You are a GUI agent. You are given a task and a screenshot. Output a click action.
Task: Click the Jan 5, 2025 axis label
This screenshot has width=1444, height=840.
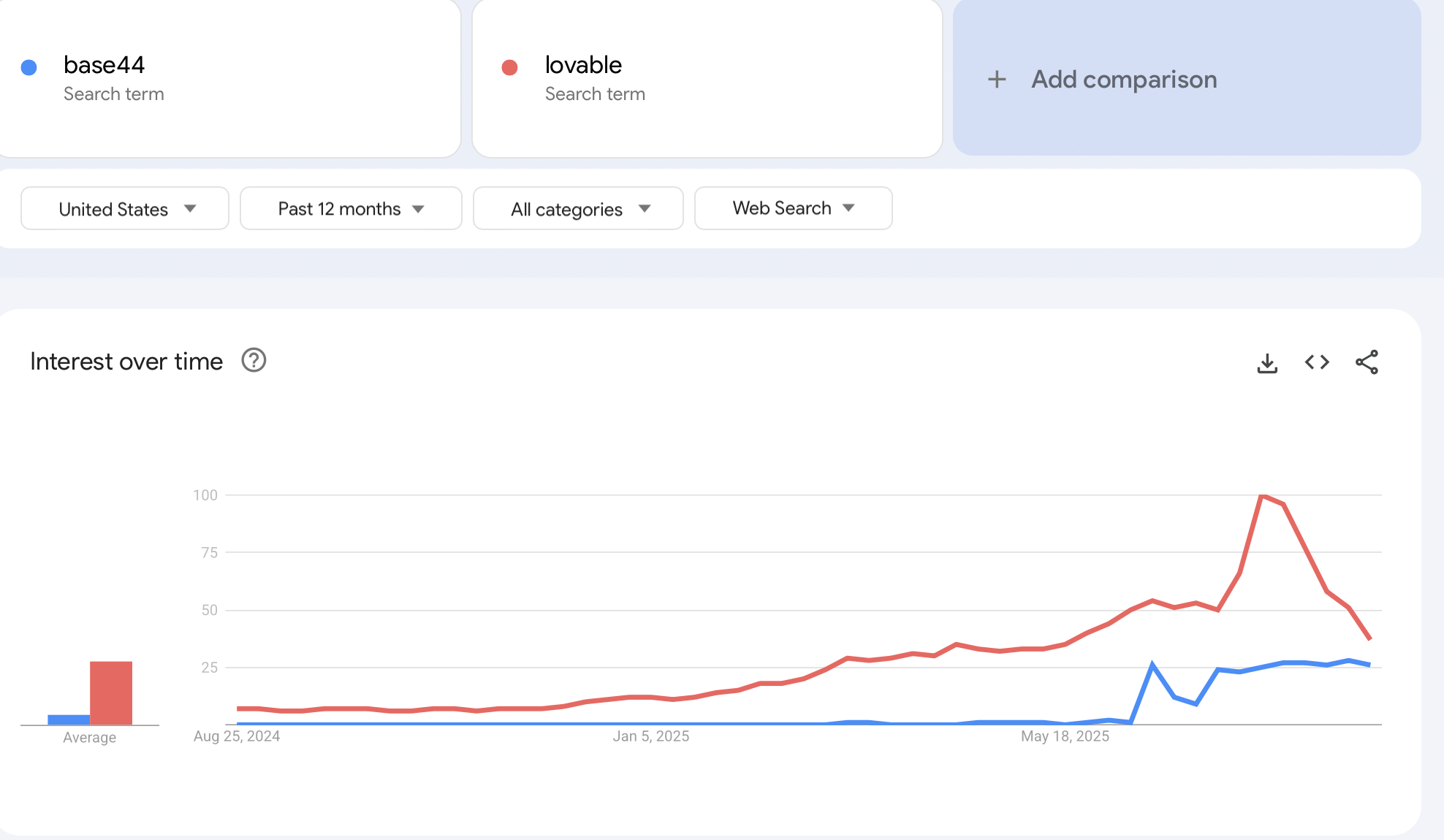point(650,736)
